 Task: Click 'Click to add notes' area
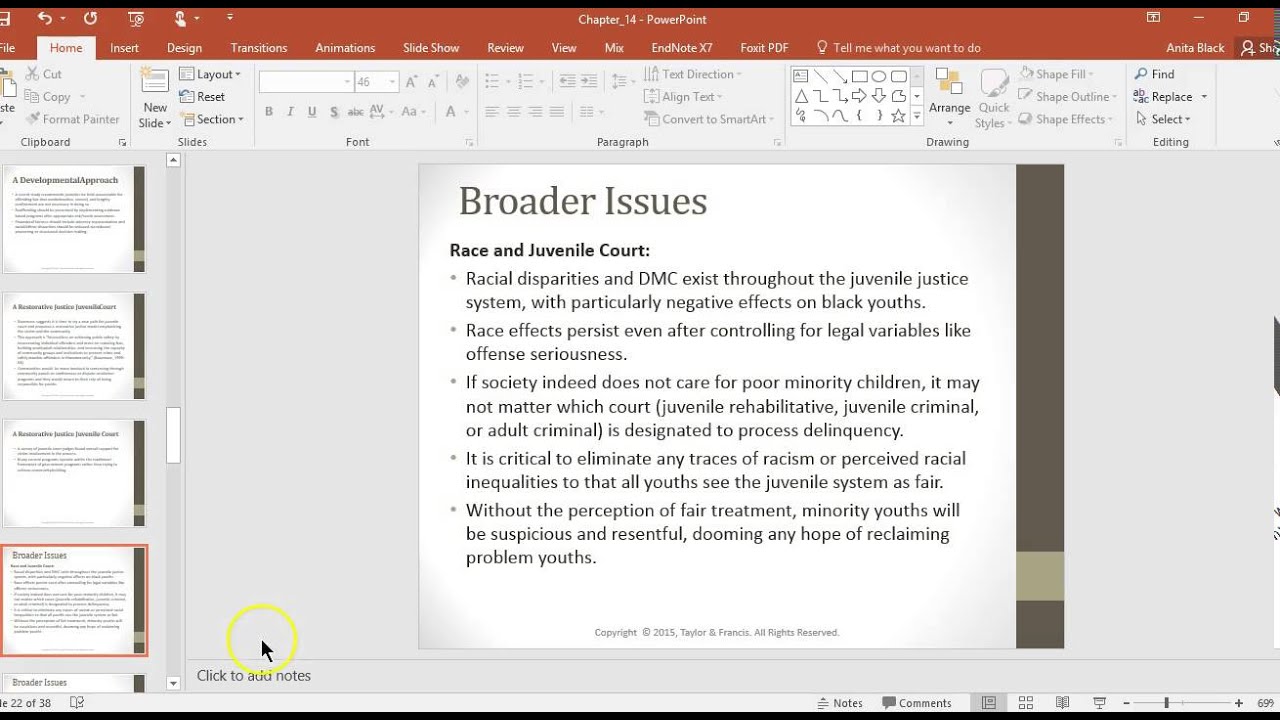(x=254, y=675)
